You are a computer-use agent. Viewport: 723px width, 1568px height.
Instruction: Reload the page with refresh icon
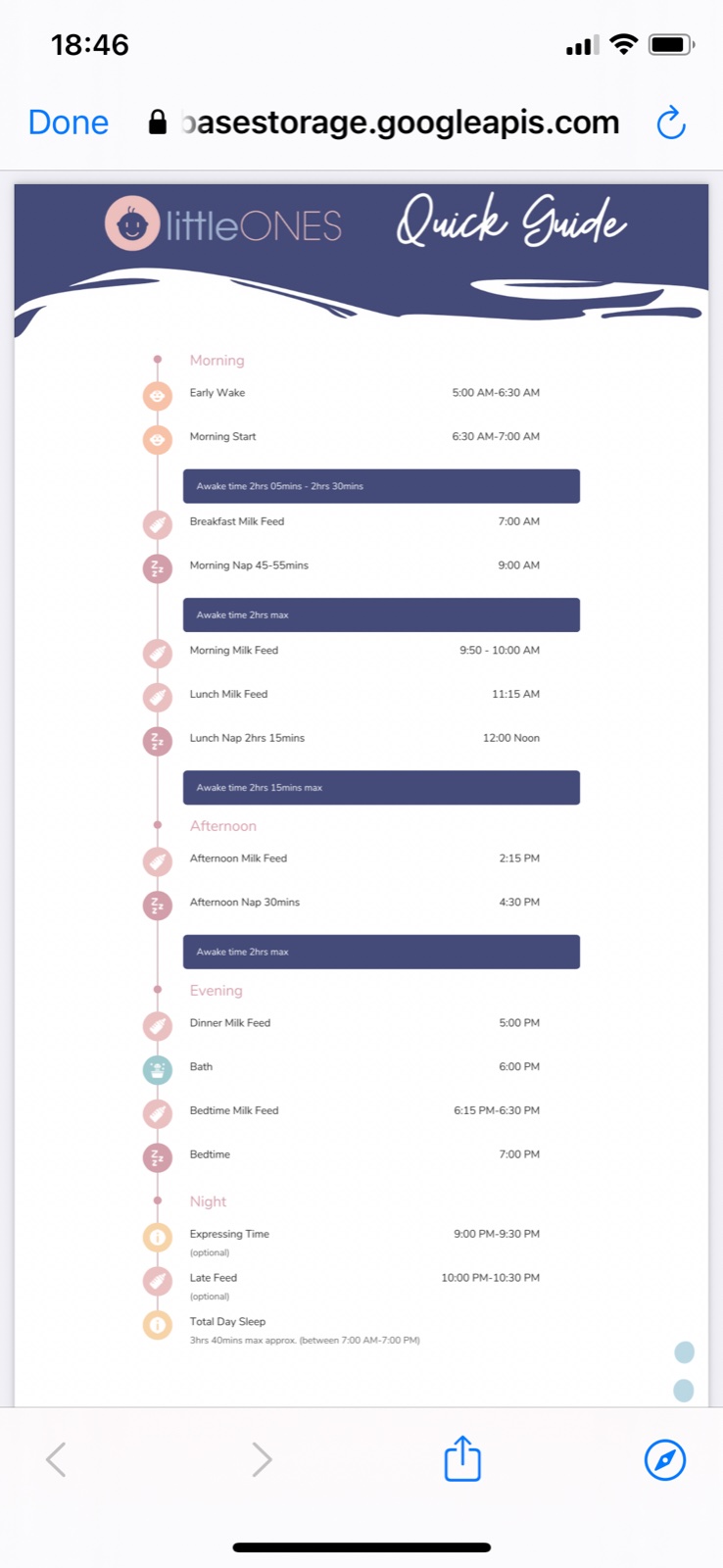pos(671,123)
